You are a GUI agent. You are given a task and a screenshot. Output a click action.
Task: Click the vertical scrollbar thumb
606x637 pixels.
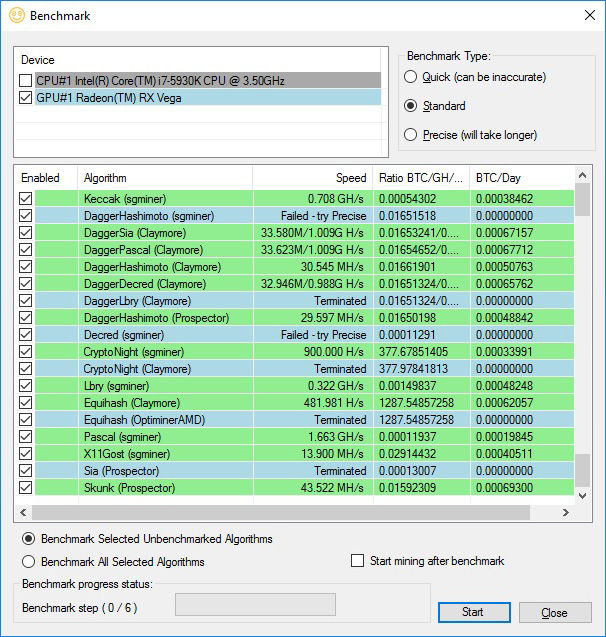(x=582, y=199)
